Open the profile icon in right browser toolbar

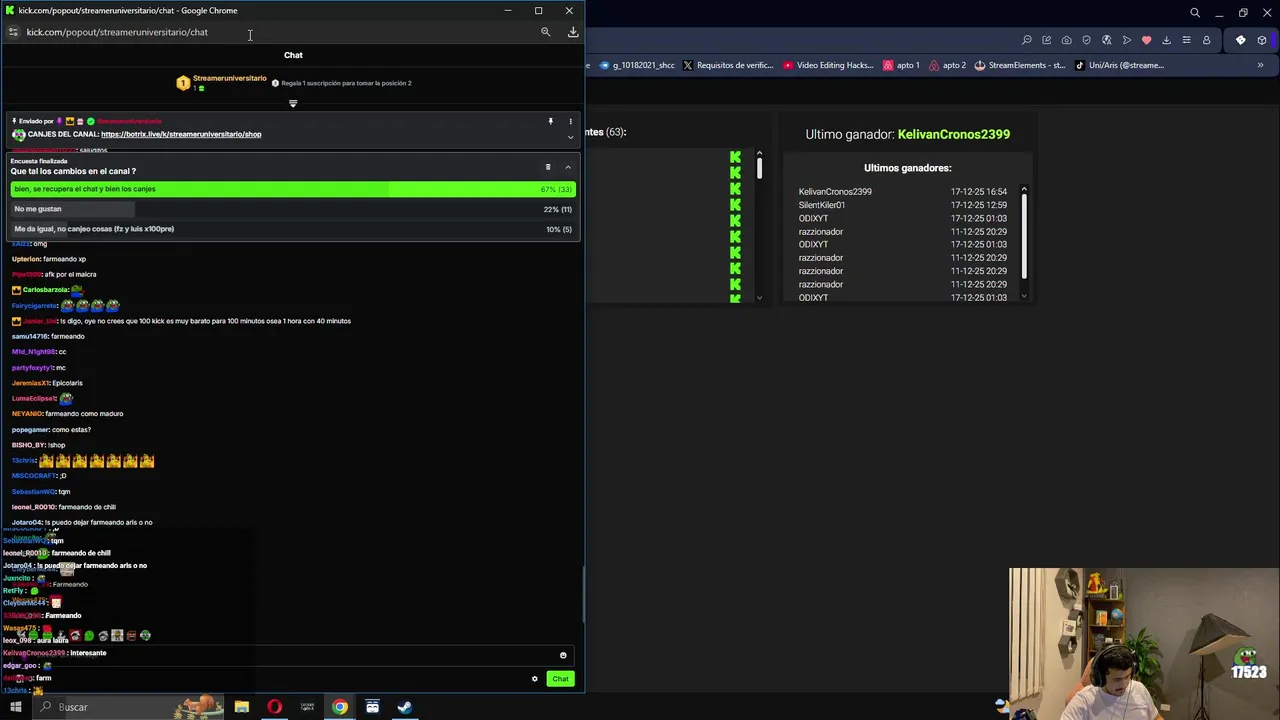1206,40
